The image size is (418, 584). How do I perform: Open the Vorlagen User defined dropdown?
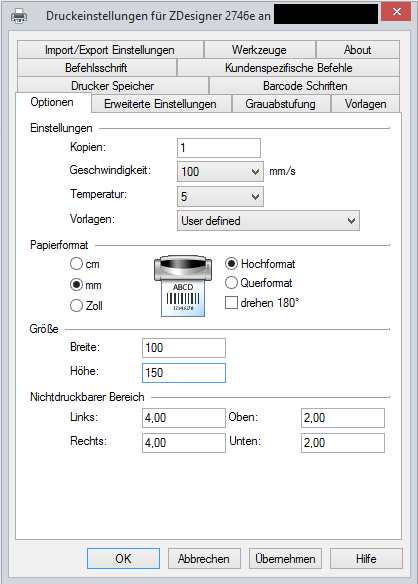[x=268, y=220]
